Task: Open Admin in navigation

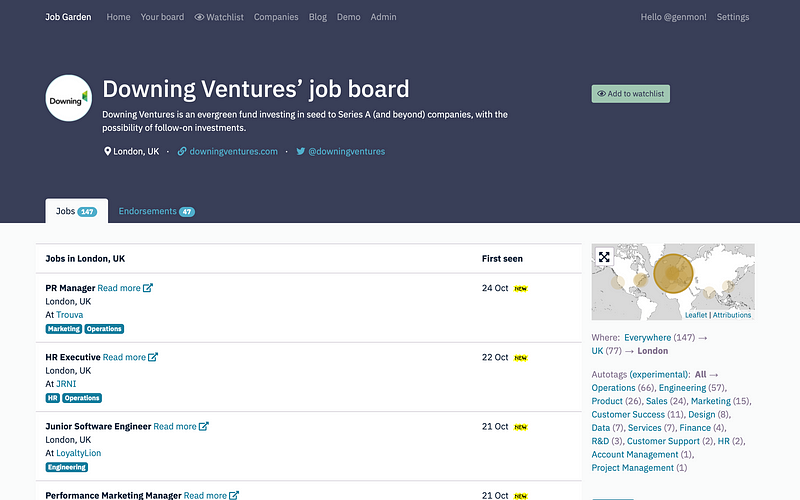Action: 383,17
